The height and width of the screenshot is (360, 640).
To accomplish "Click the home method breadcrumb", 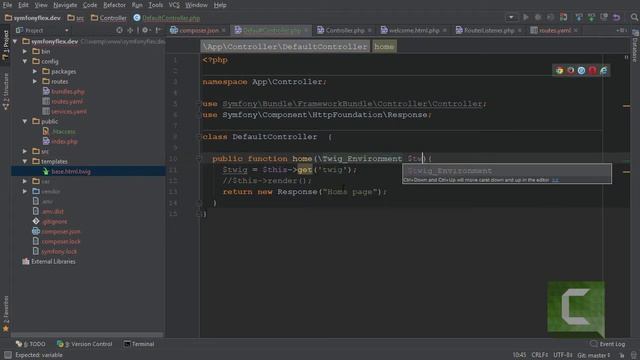I will tap(384, 47).
